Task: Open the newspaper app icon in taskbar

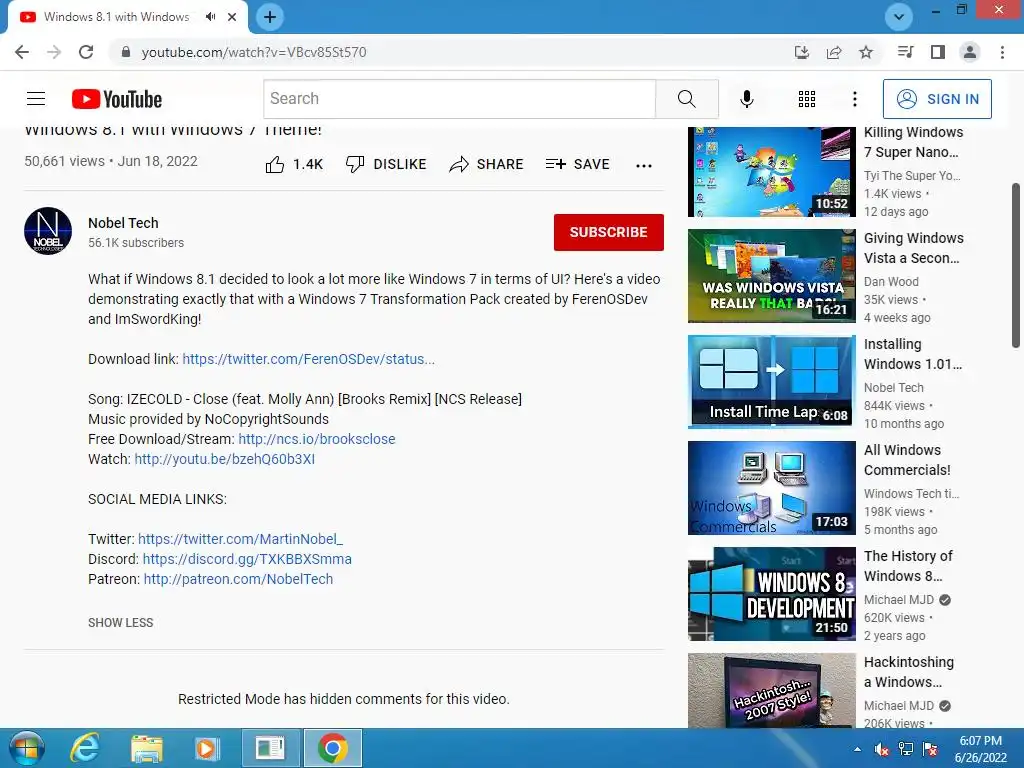Action: pos(270,748)
